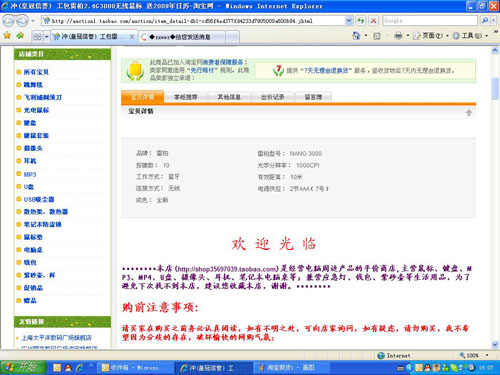Open 上海太平洋数码广场旗舰店 friend link
Viewport: 500px width, 375px height.
(56, 338)
